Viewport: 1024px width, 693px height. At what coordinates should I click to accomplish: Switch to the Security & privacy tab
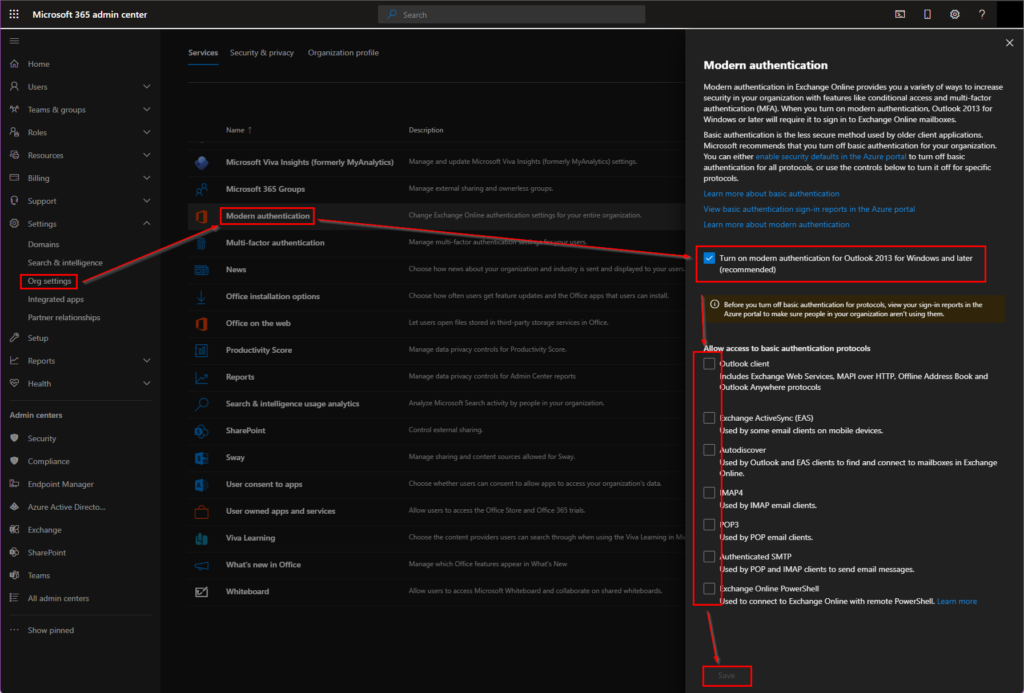coord(262,53)
